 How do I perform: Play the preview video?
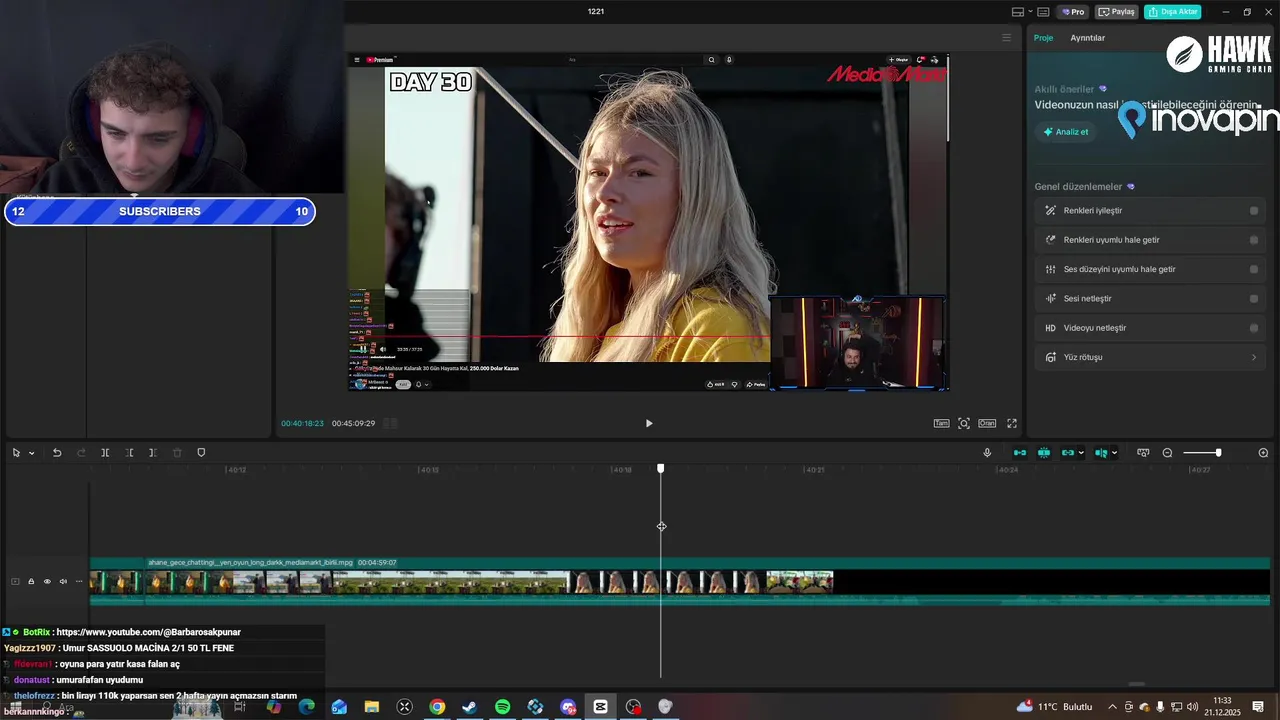[648, 423]
